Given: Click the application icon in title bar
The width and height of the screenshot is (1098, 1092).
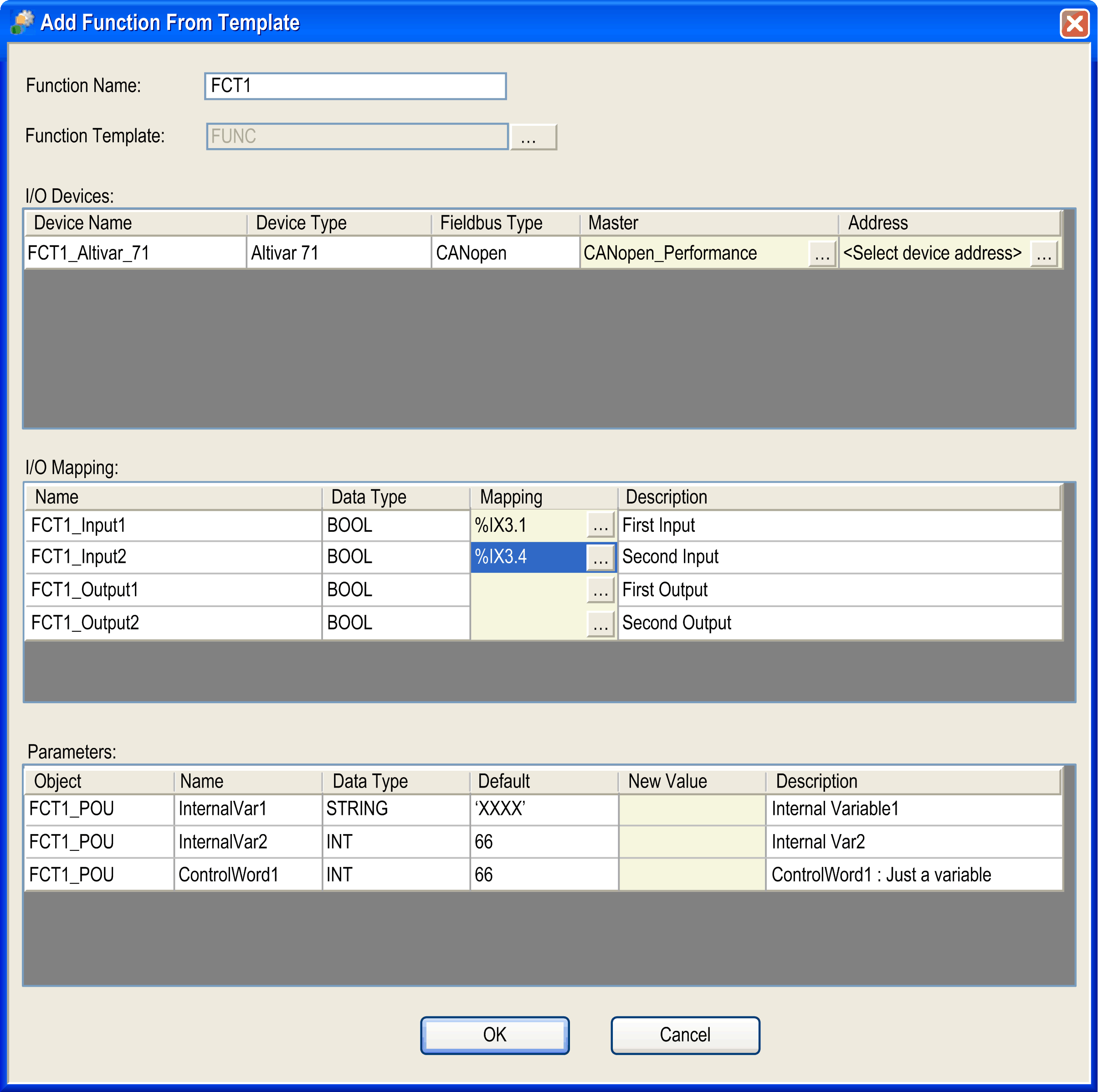Looking at the screenshot, I should click(22, 22).
